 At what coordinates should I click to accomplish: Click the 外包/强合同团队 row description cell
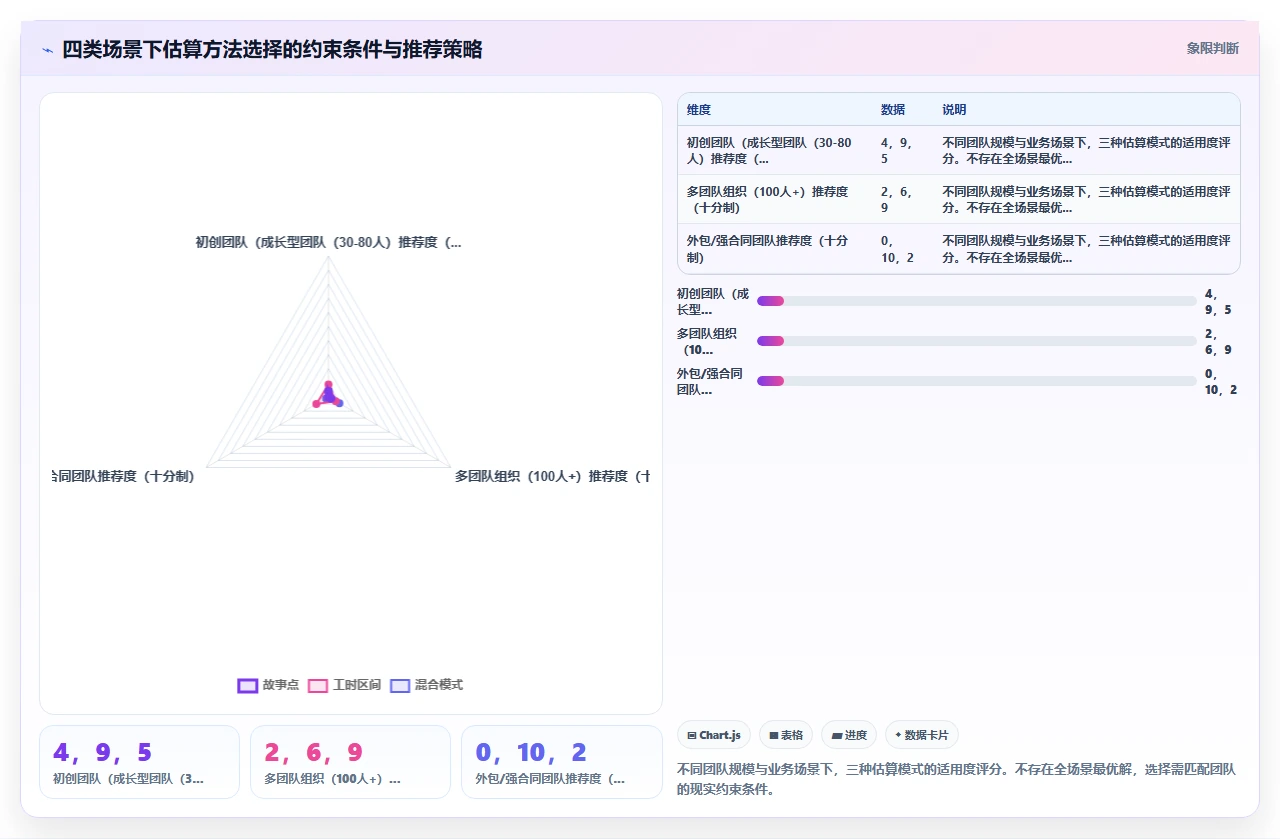(x=1086, y=248)
